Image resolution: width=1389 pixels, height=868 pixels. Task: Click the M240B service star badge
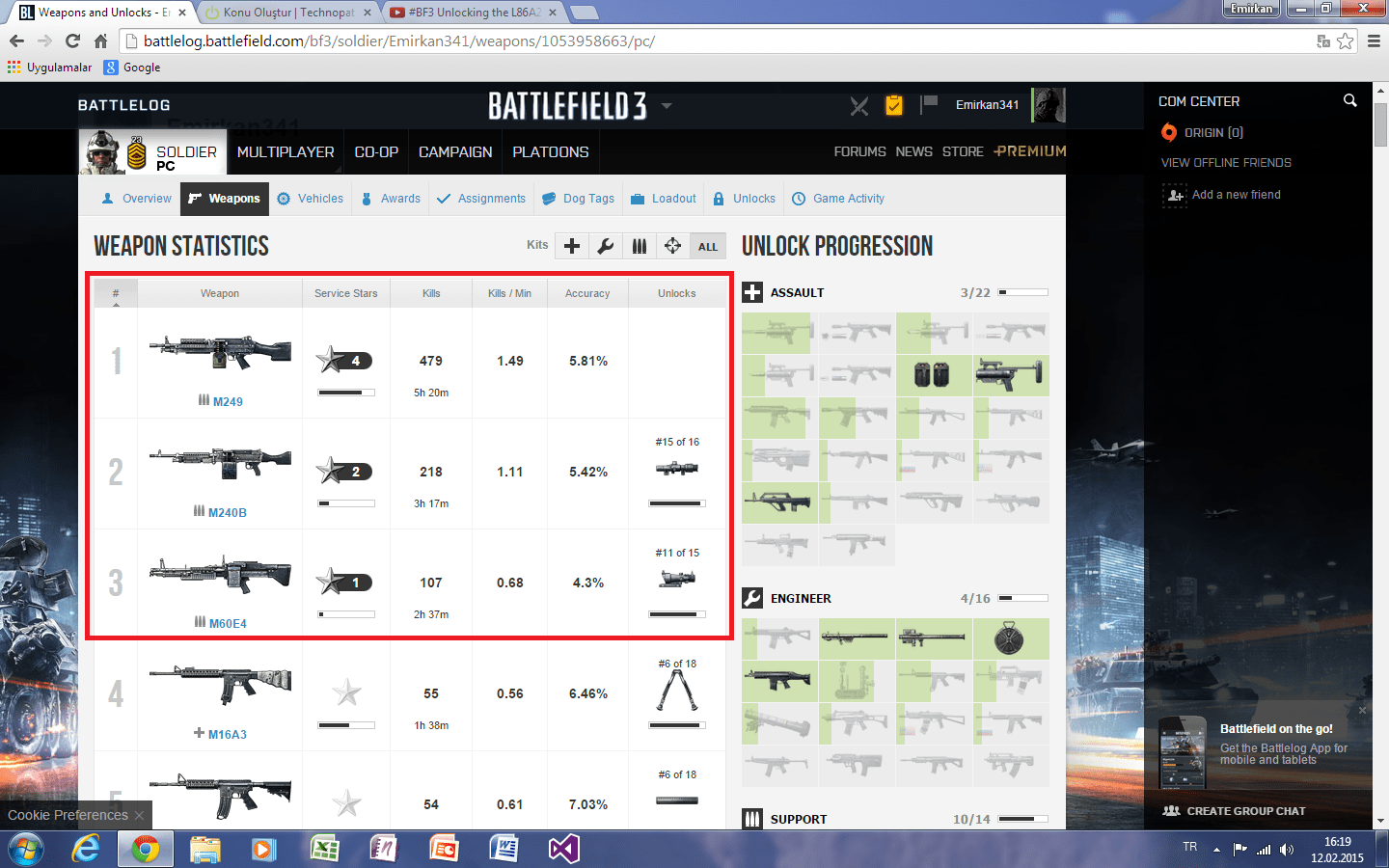pyautogui.click(x=344, y=472)
